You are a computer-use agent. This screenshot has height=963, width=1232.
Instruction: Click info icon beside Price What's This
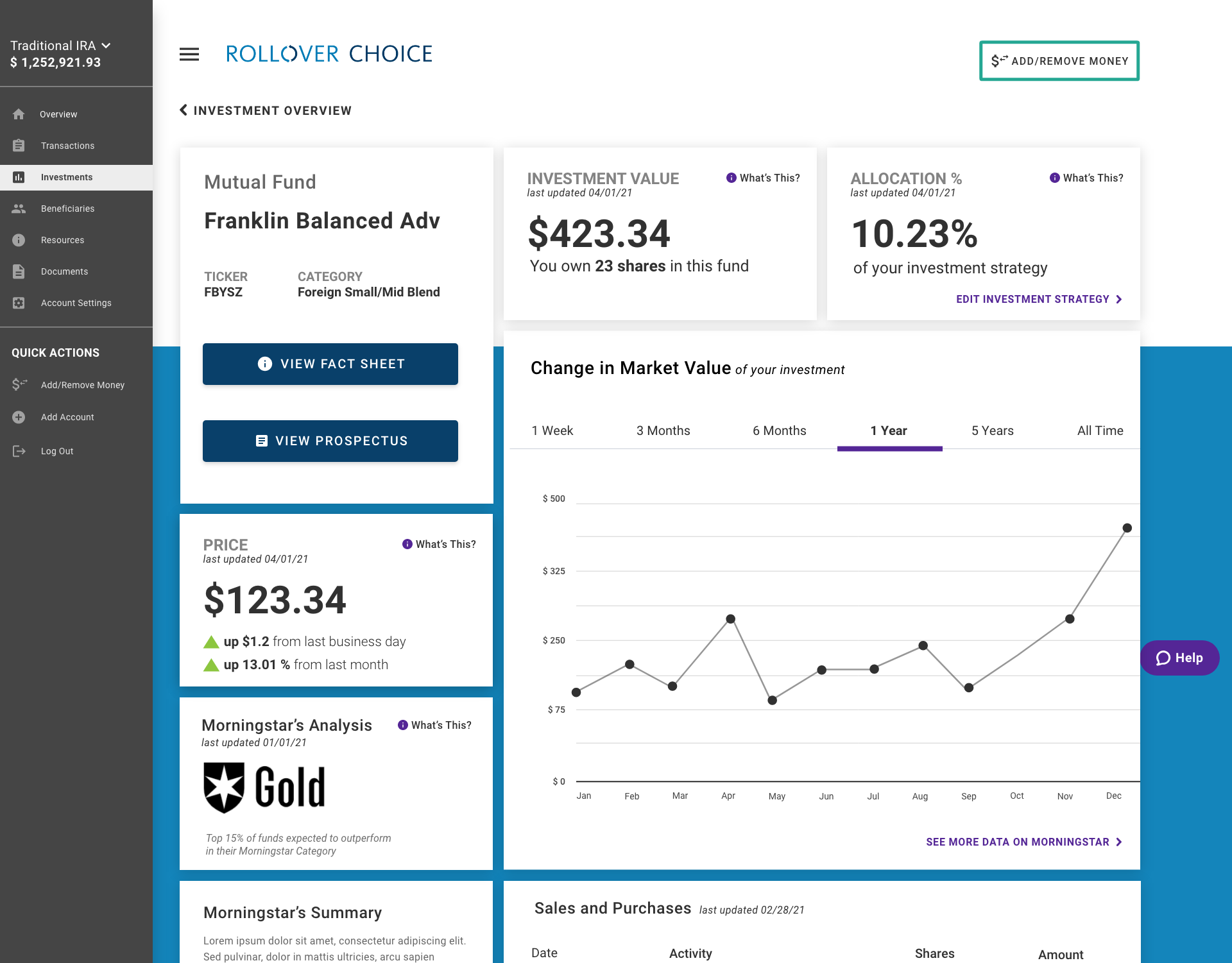click(407, 544)
